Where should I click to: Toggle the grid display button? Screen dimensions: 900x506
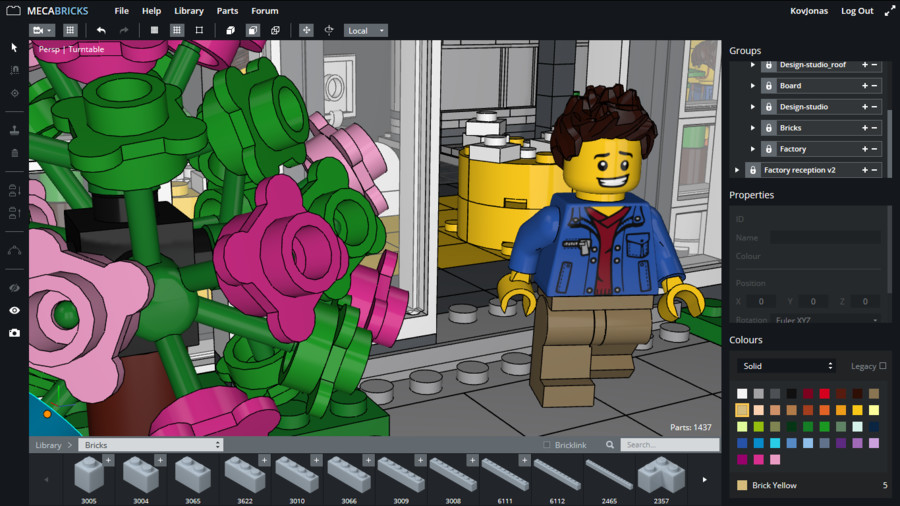(70, 30)
